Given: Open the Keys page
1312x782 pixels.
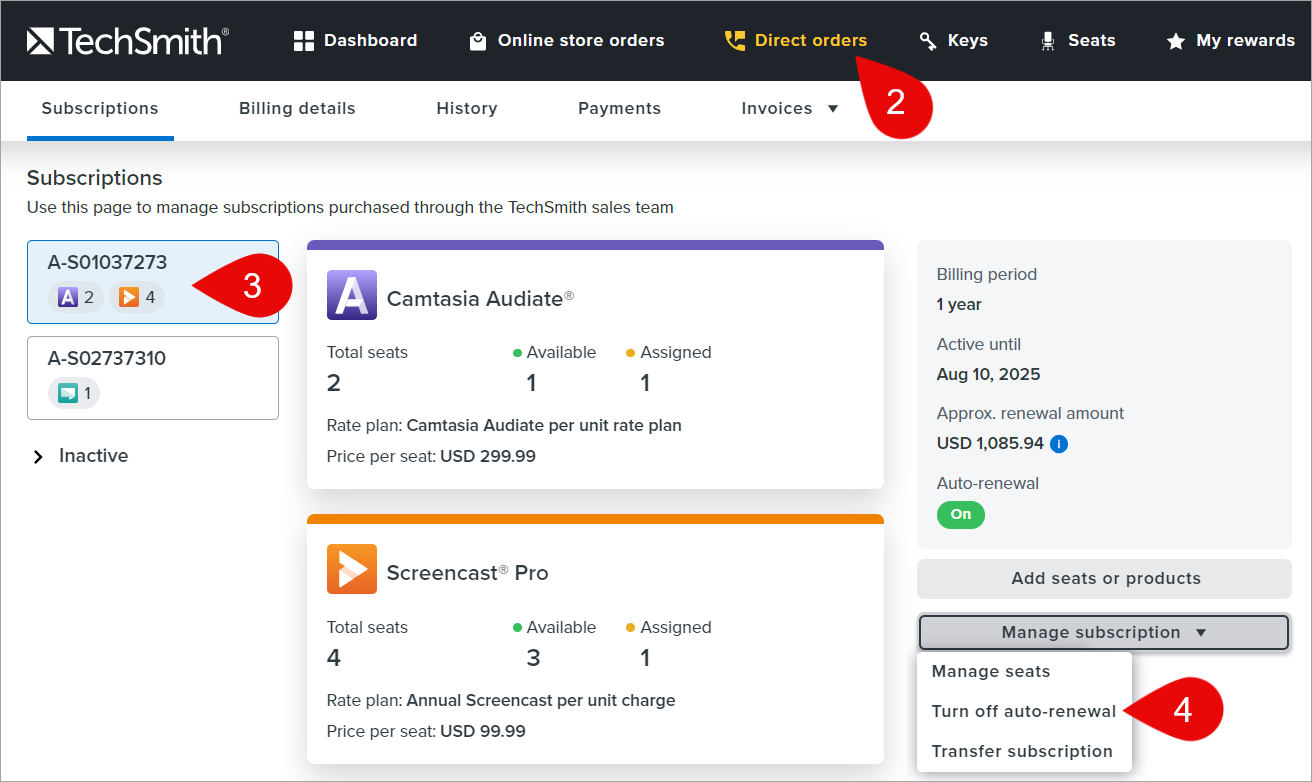Looking at the screenshot, I should (x=953, y=41).
